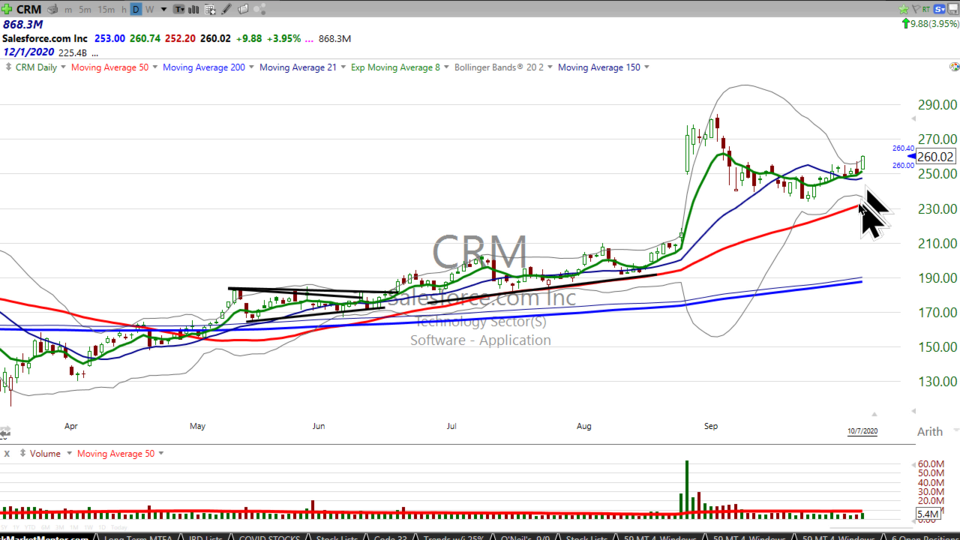Click the notes tag icon

[243, 10]
